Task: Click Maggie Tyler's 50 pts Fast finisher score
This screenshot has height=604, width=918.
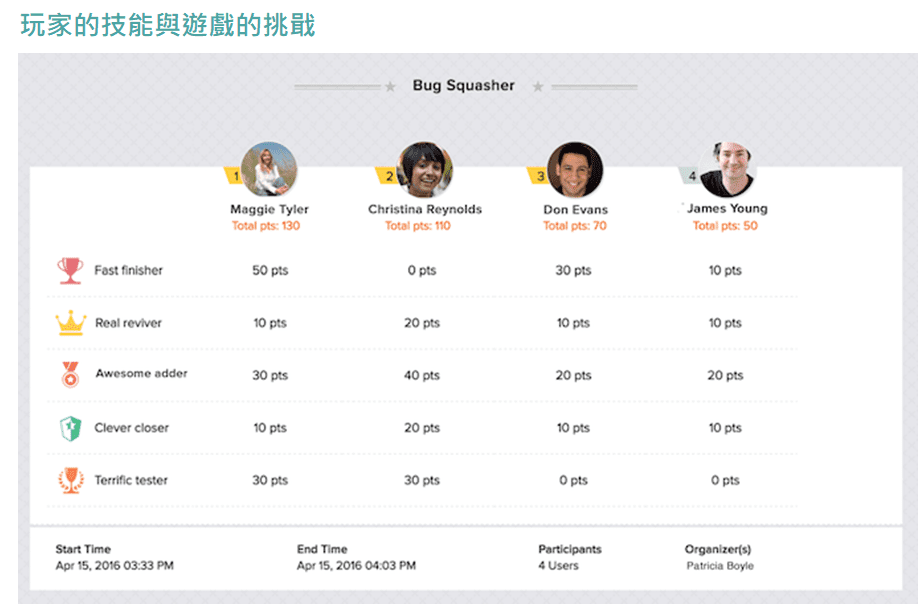Action: pos(270,270)
